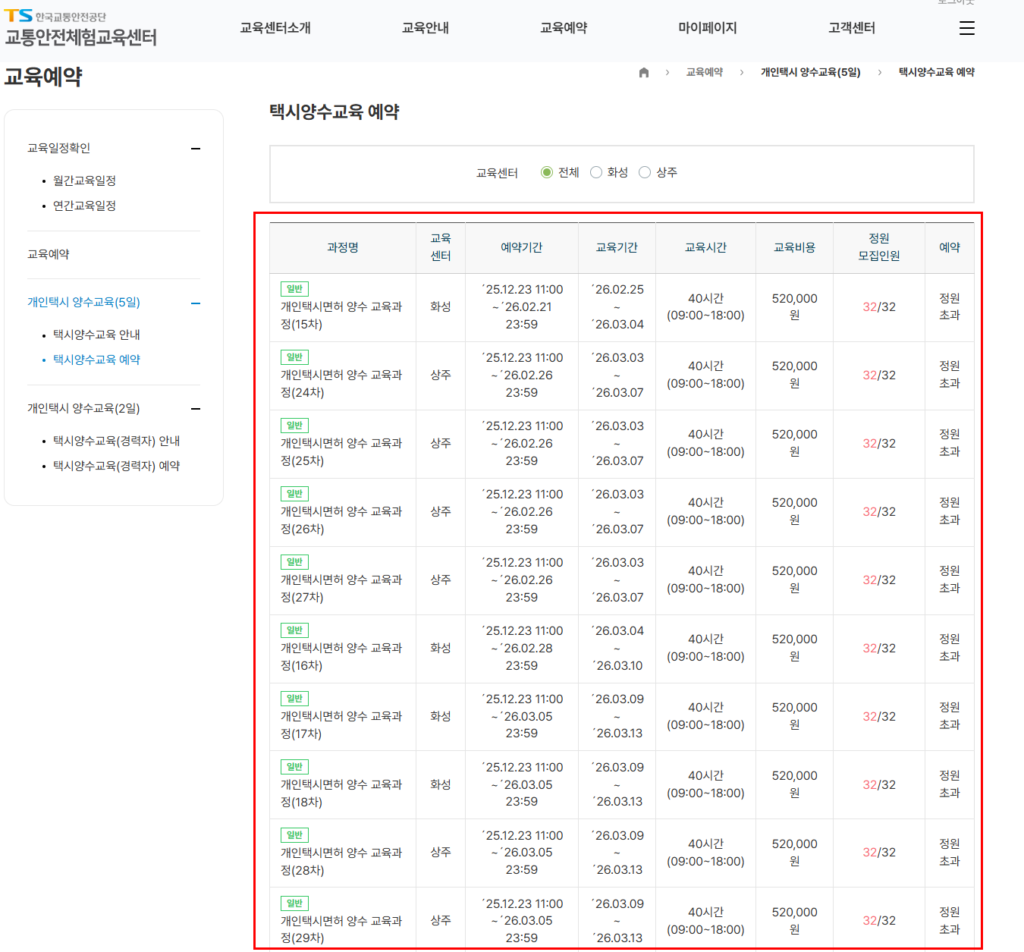Select the 화성 radio button

point(596,172)
